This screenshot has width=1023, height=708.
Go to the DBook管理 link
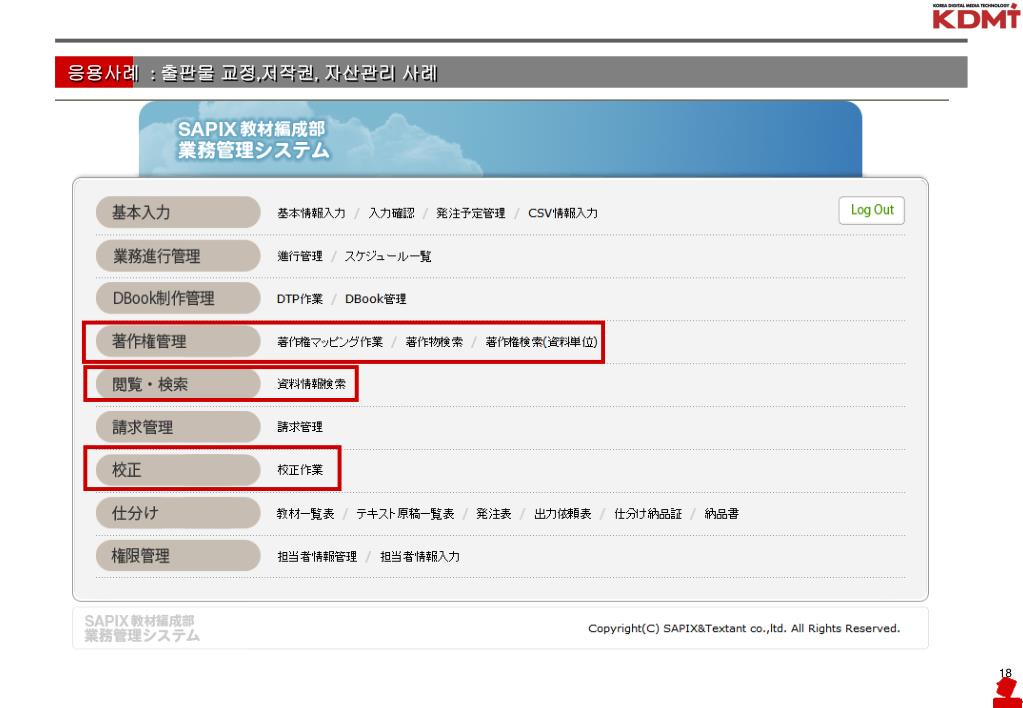375,299
